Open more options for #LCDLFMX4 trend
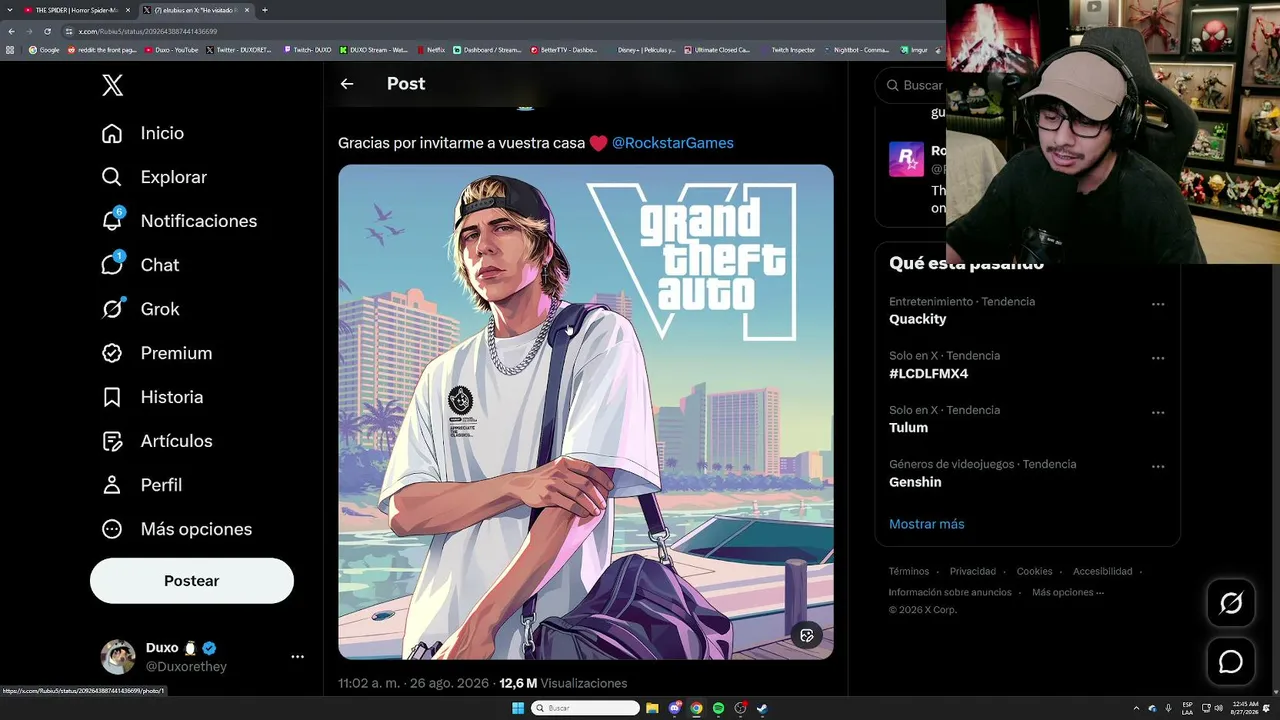Screen dimensions: 1280x720 [x=1158, y=358]
